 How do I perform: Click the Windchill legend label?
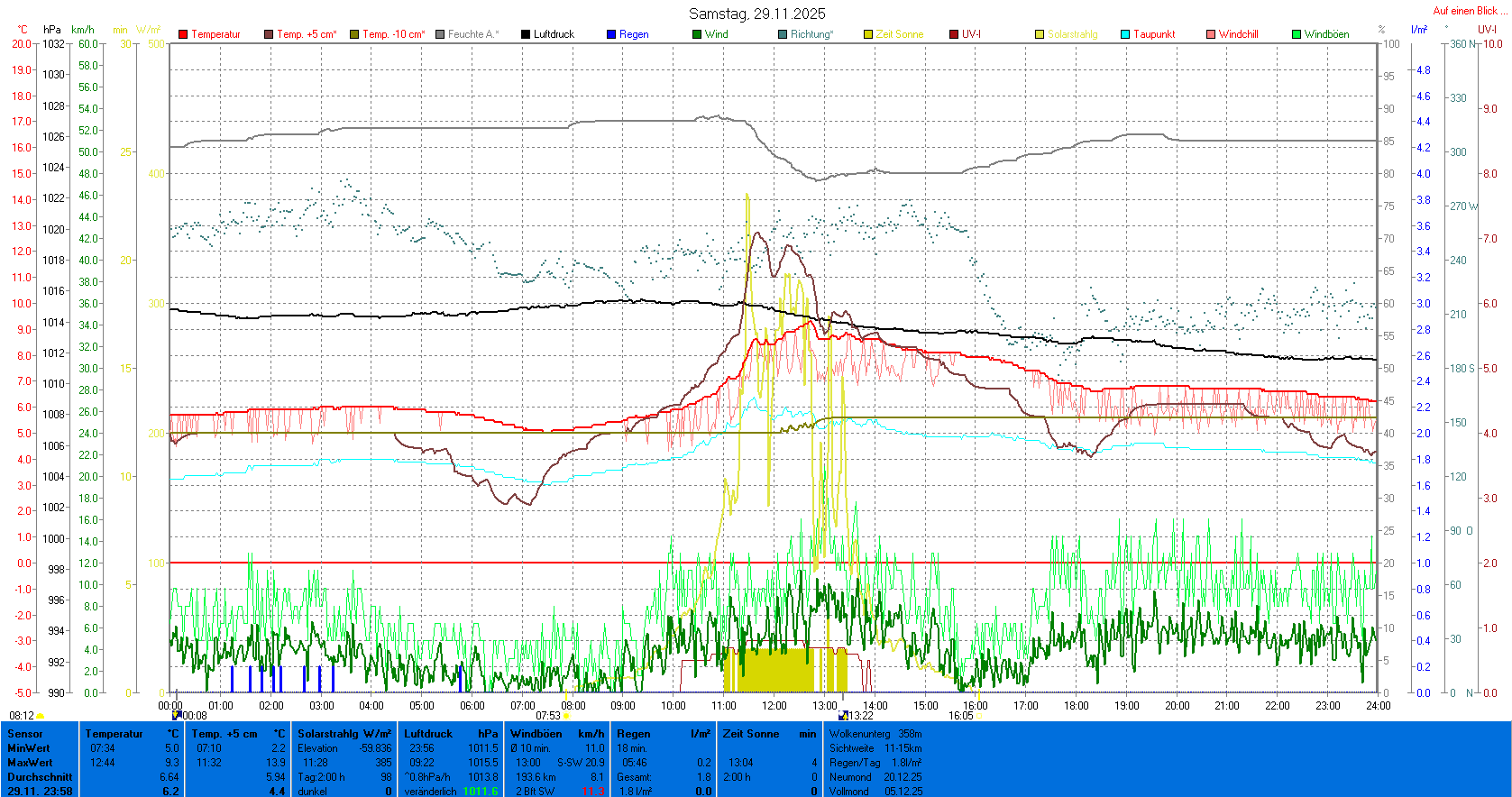1238,34
